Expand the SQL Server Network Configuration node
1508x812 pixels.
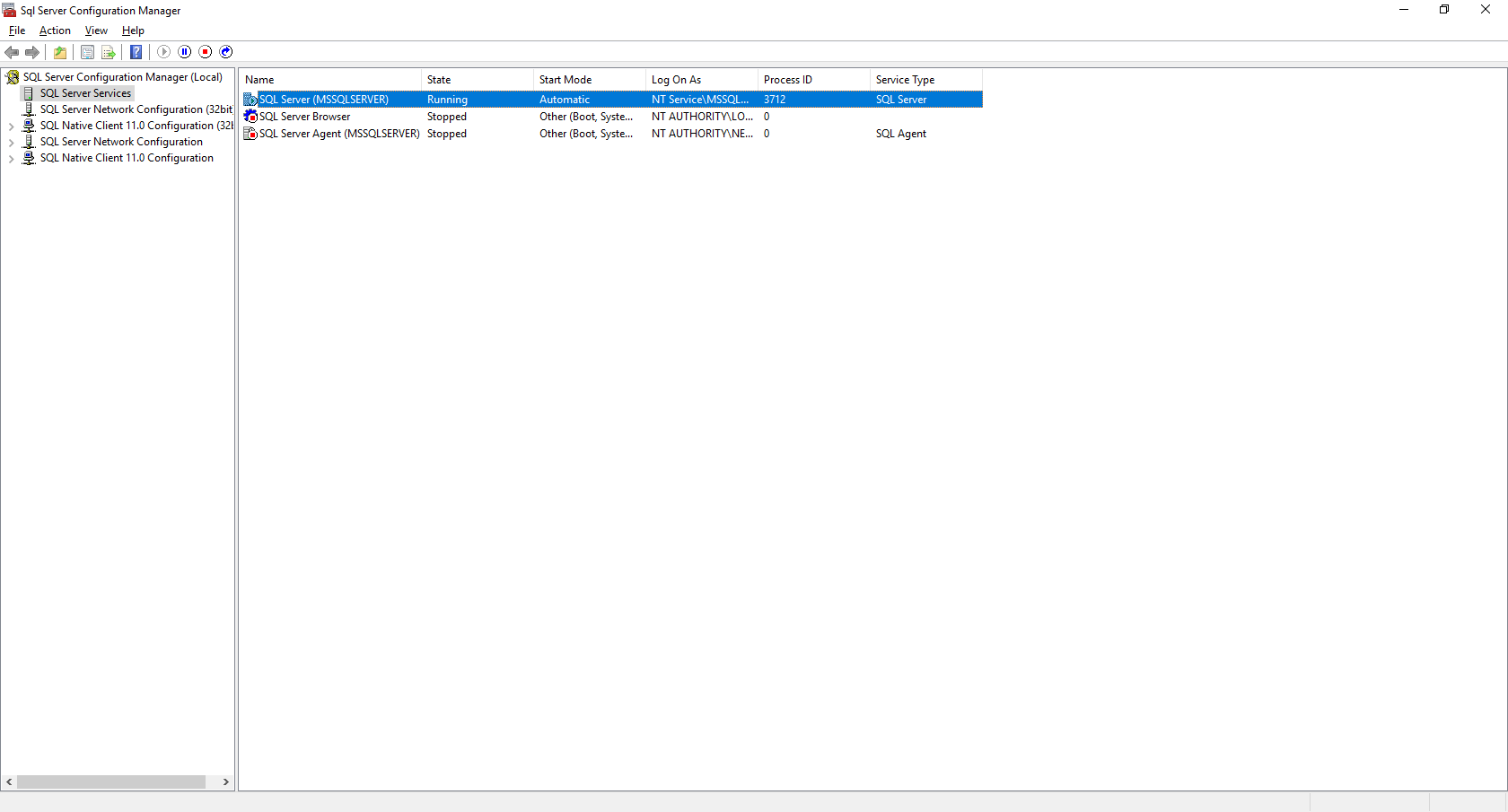[x=11, y=143]
